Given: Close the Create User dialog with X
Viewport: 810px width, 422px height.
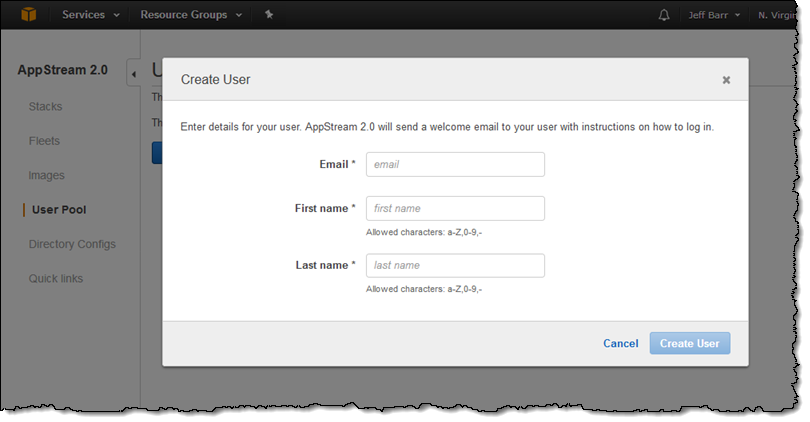Looking at the screenshot, I should pos(726,80).
